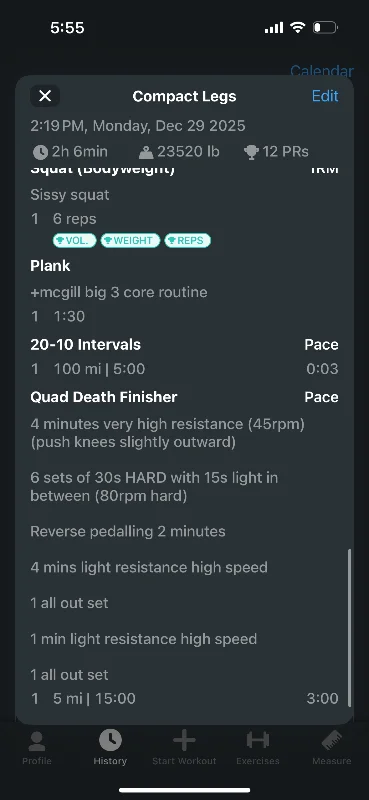Select the WEIGHT personal record badge

[130, 241]
